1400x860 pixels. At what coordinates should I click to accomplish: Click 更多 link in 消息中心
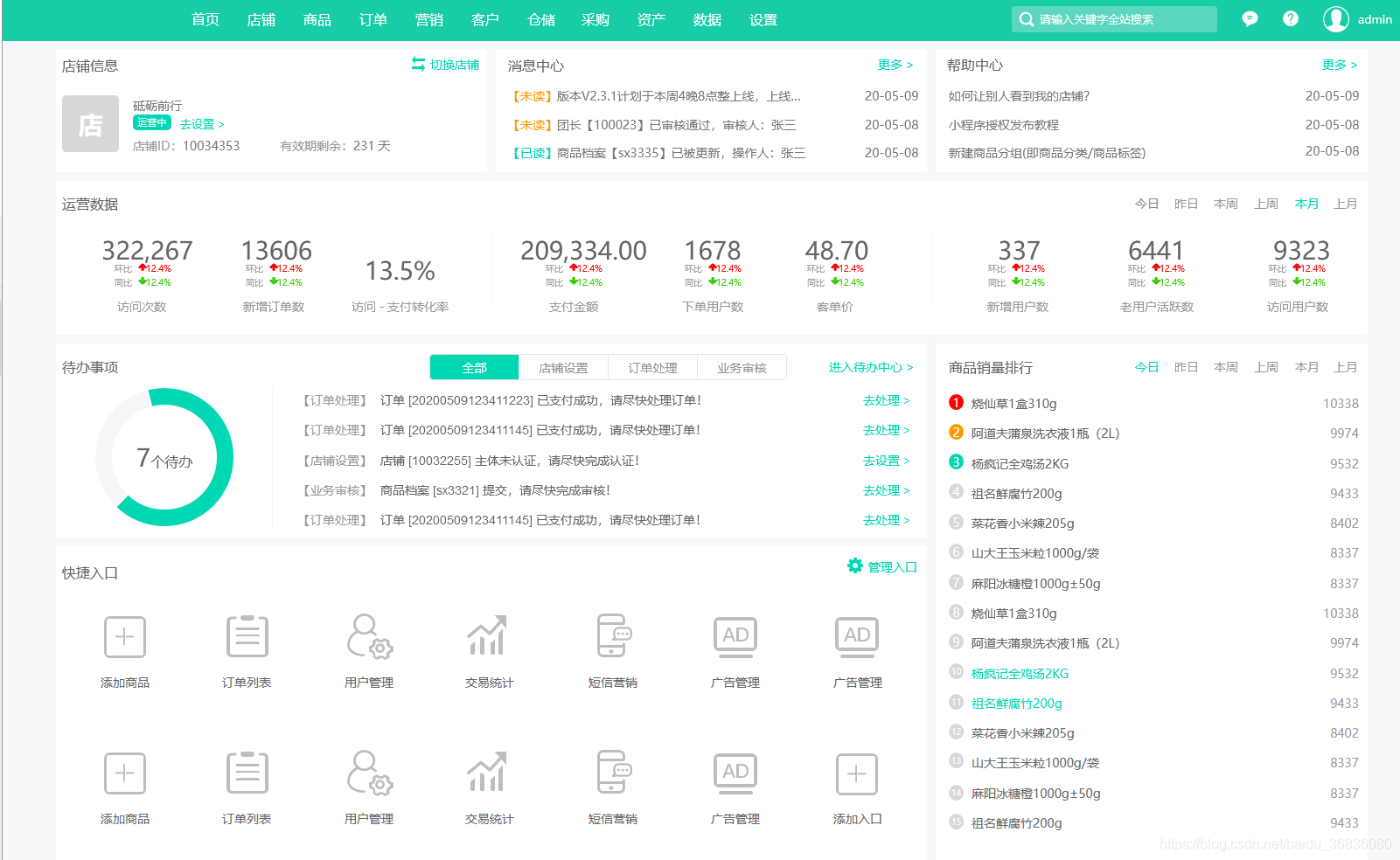tap(895, 65)
